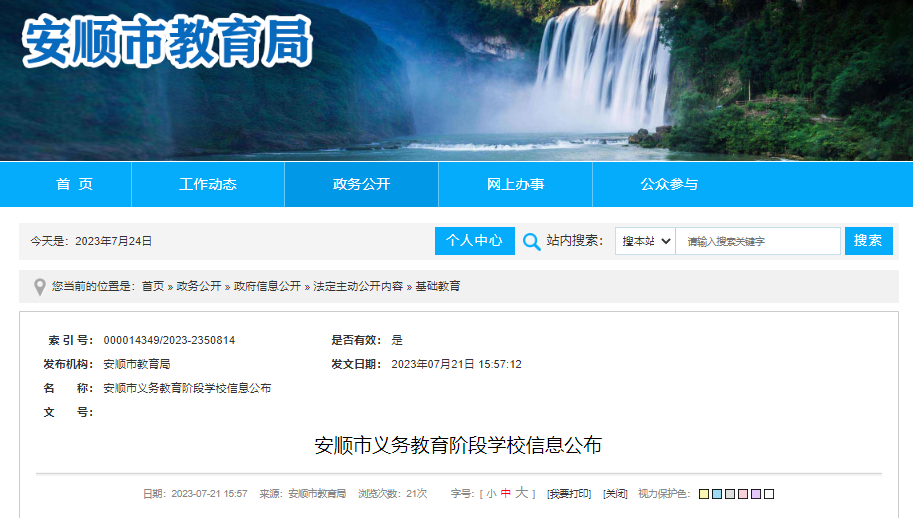Go to 首页 in the navigation bar
This screenshot has height=518, width=913.
[x=75, y=185]
